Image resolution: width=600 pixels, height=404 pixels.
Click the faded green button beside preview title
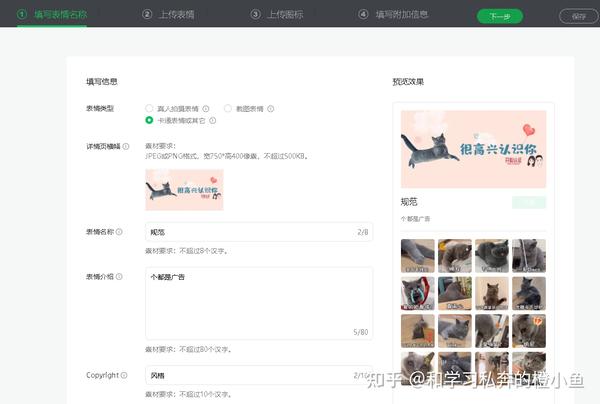point(529,202)
